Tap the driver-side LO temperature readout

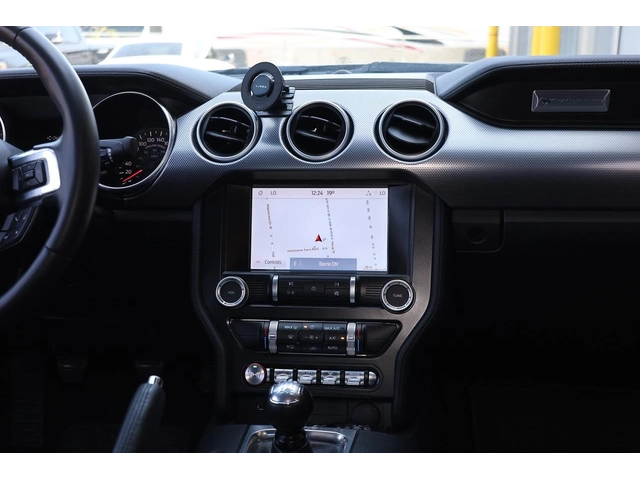(273, 193)
